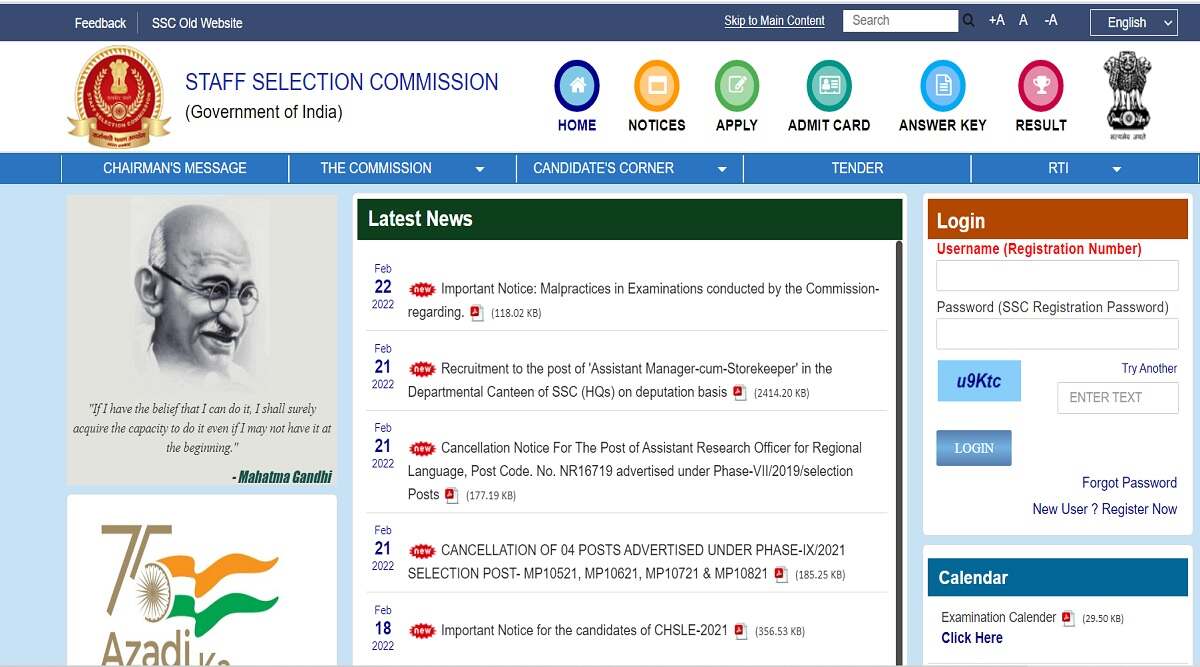
Task: Click the Answer Key icon
Action: (x=942, y=86)
